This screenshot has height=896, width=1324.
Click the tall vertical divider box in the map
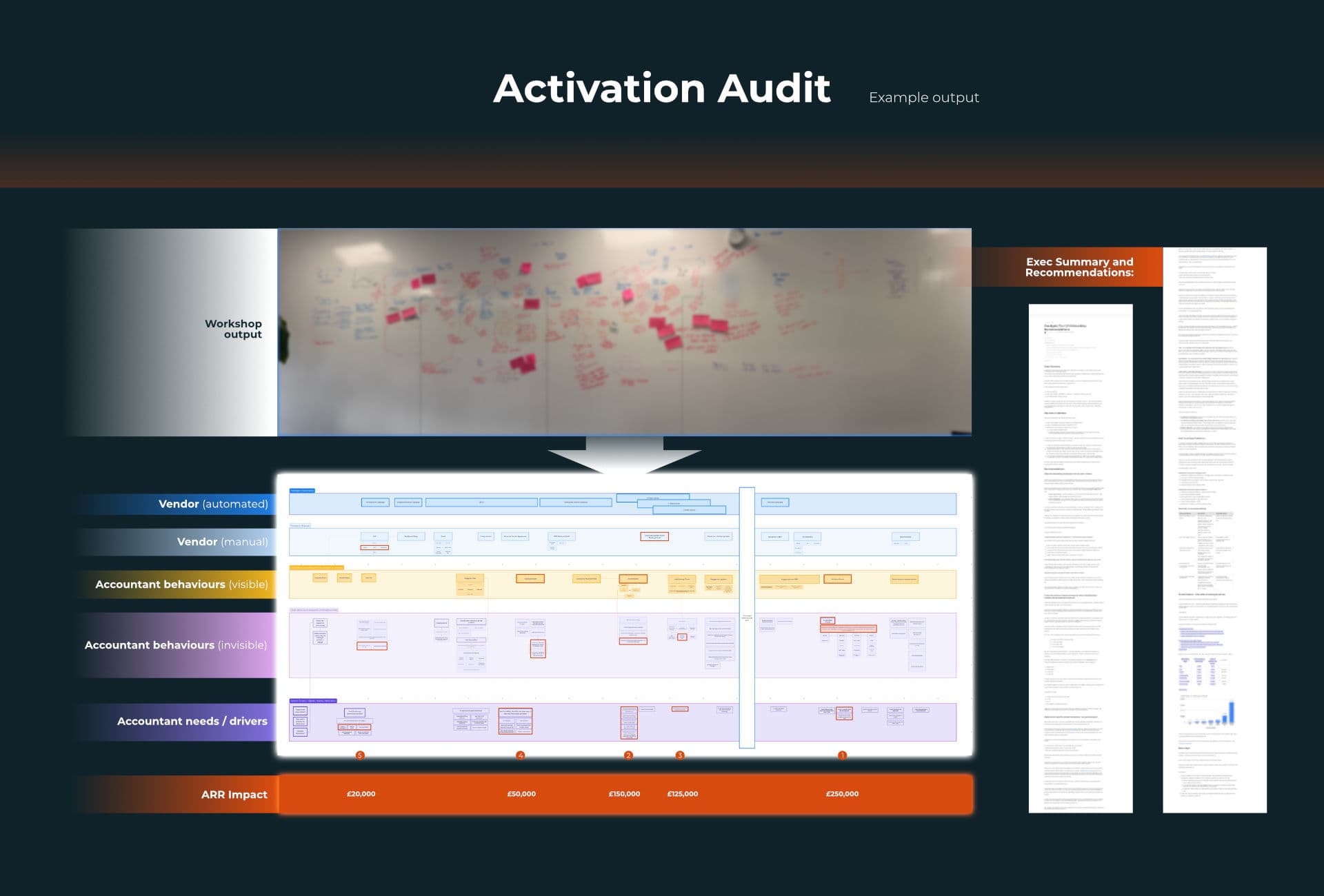747,618
